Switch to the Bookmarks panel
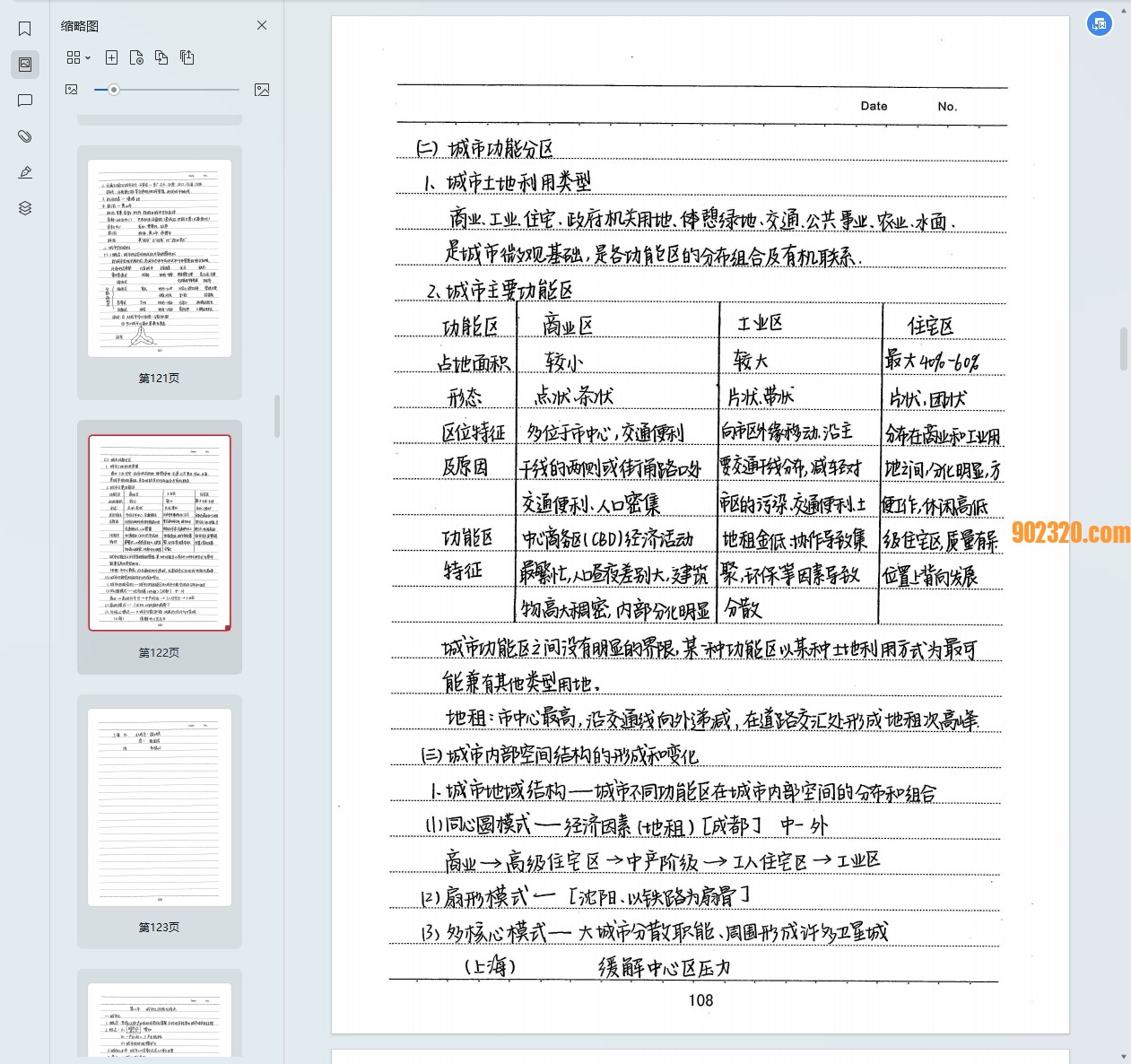1131x1064 pixels. (x=24, y=28)
